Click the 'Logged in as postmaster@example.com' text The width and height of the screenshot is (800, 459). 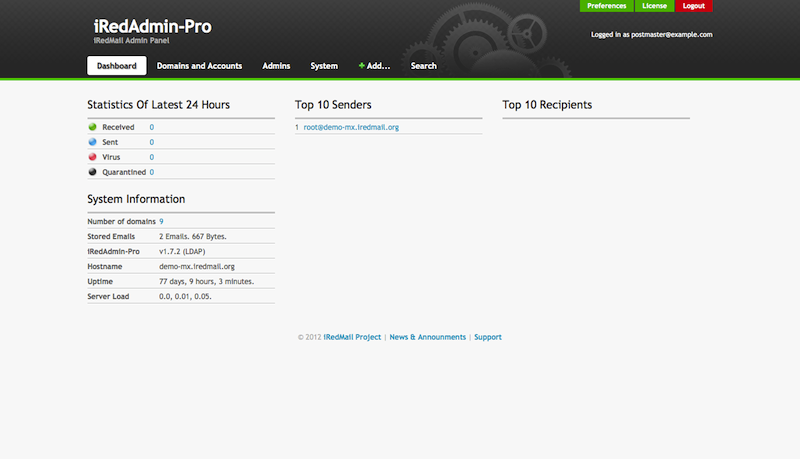click(x=652, y=35)
